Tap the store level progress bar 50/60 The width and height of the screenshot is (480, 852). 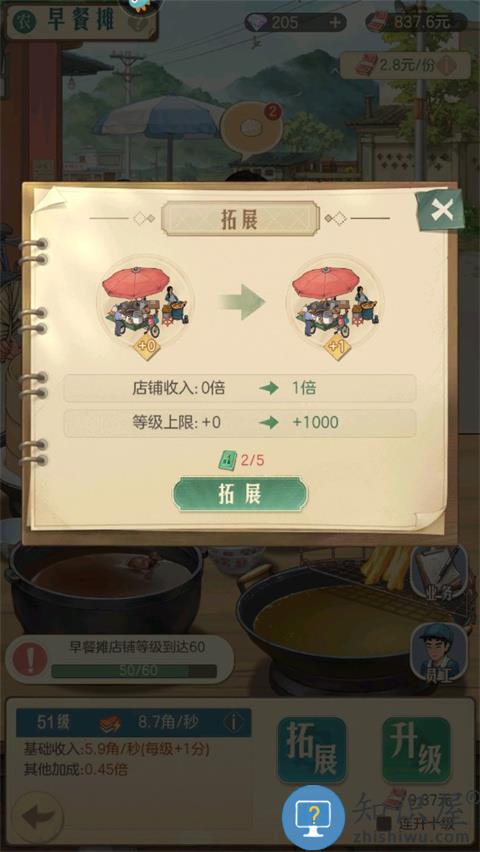pyautogui.click(x=134, y=671)
